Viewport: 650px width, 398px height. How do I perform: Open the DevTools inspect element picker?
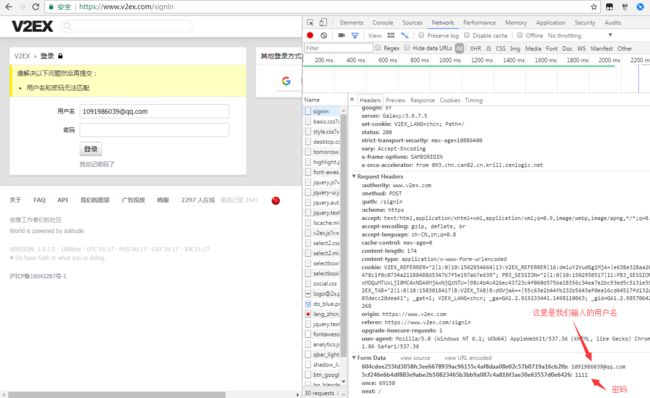310,22
